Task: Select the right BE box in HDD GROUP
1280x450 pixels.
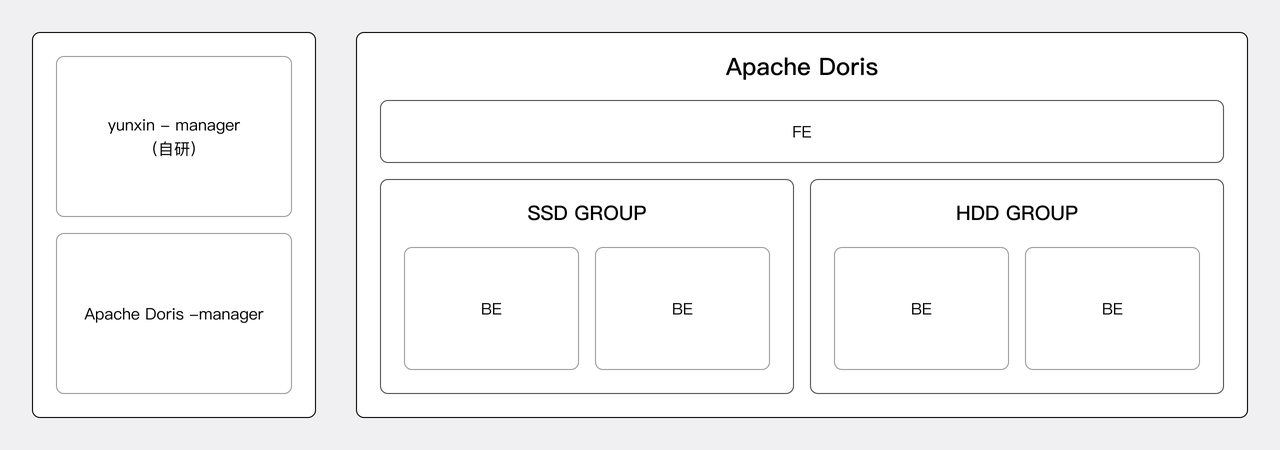Action: 1112,340
